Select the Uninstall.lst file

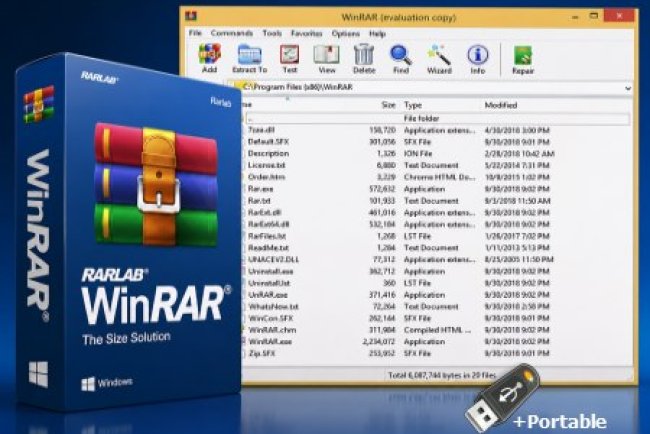pyautogui.click(x=269, y=283)
